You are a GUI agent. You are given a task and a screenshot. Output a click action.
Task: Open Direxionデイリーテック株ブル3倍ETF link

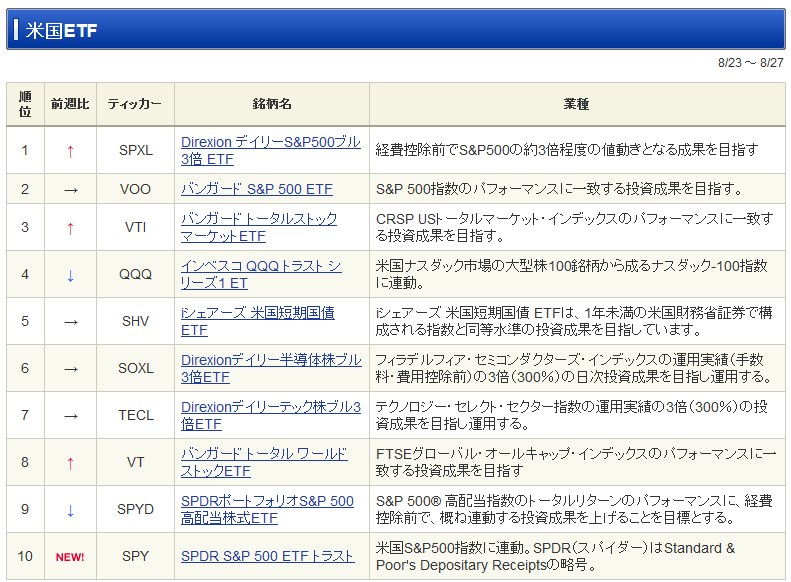[x=271, y=415]
